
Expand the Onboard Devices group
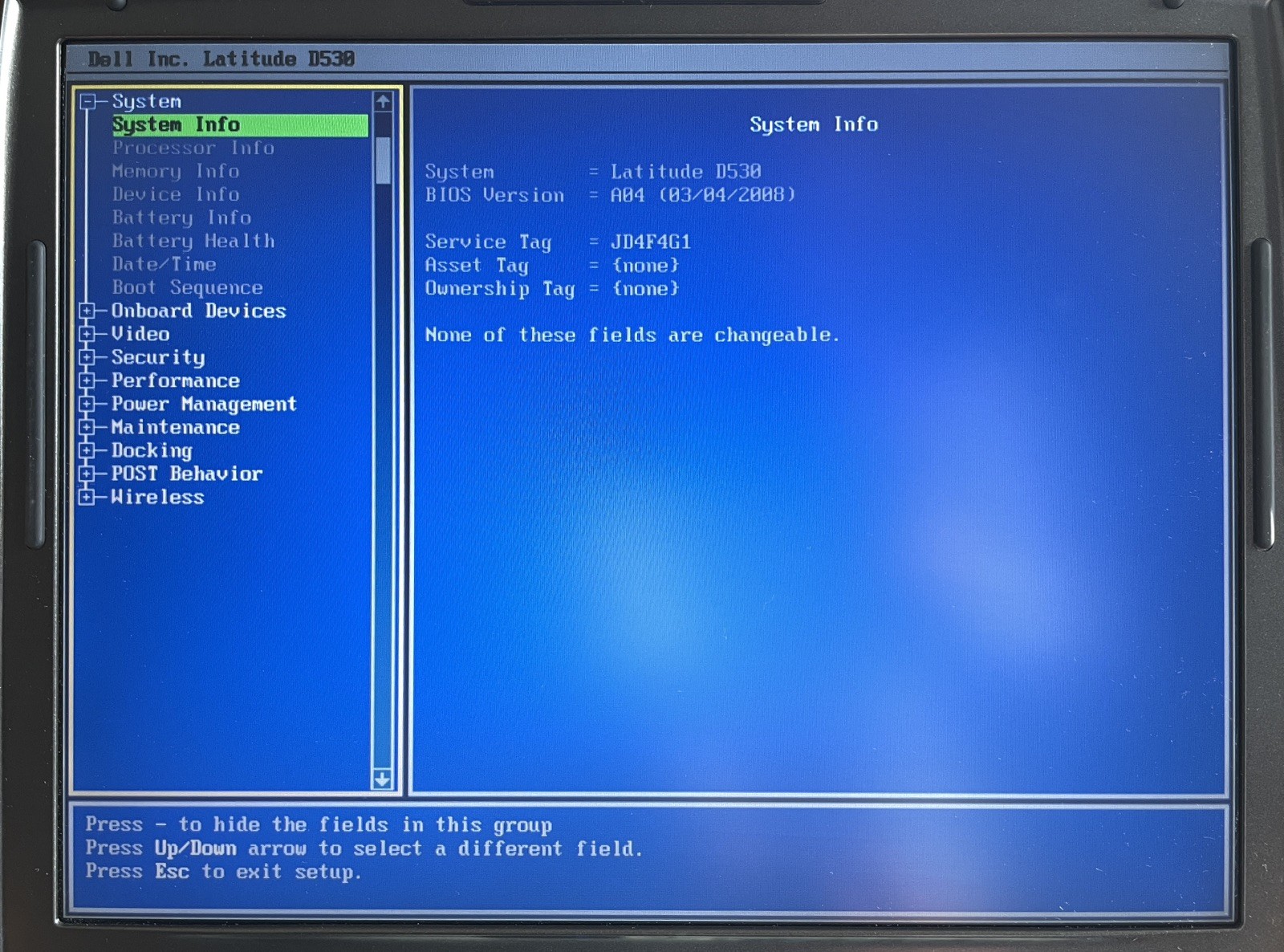[87, 311]
